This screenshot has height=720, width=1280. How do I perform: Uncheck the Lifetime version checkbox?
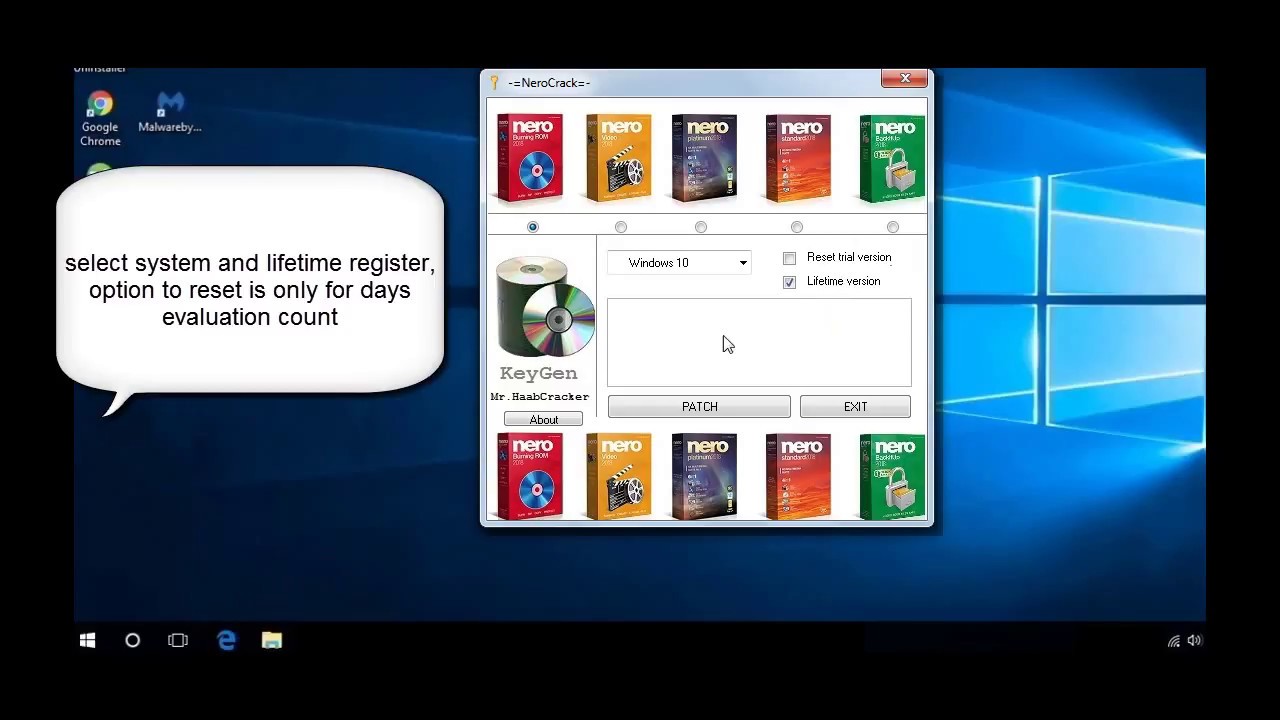pos(790,282)
